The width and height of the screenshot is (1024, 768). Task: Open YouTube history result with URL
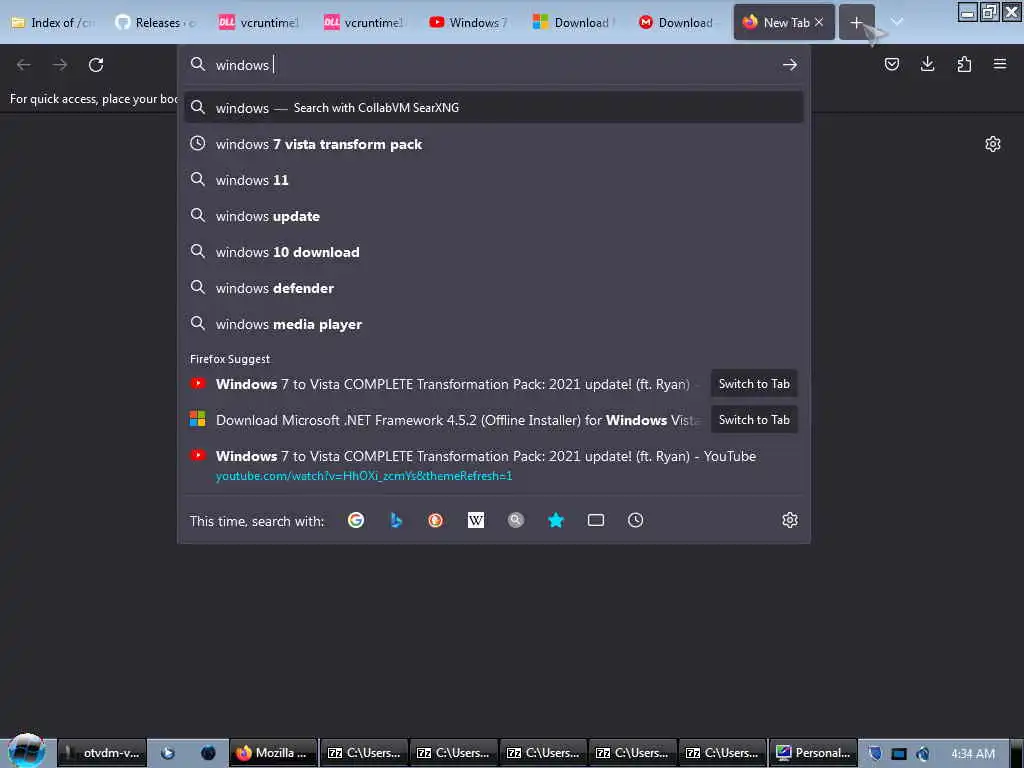494,465
